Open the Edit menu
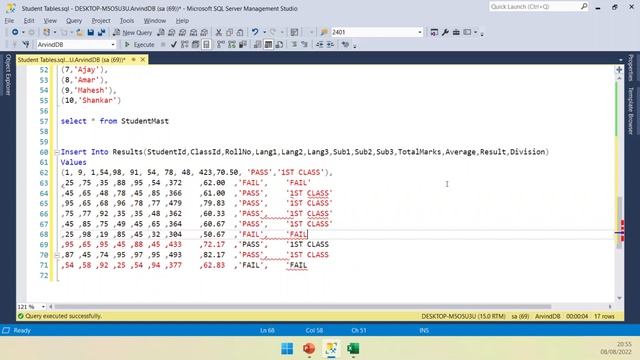 29,20
